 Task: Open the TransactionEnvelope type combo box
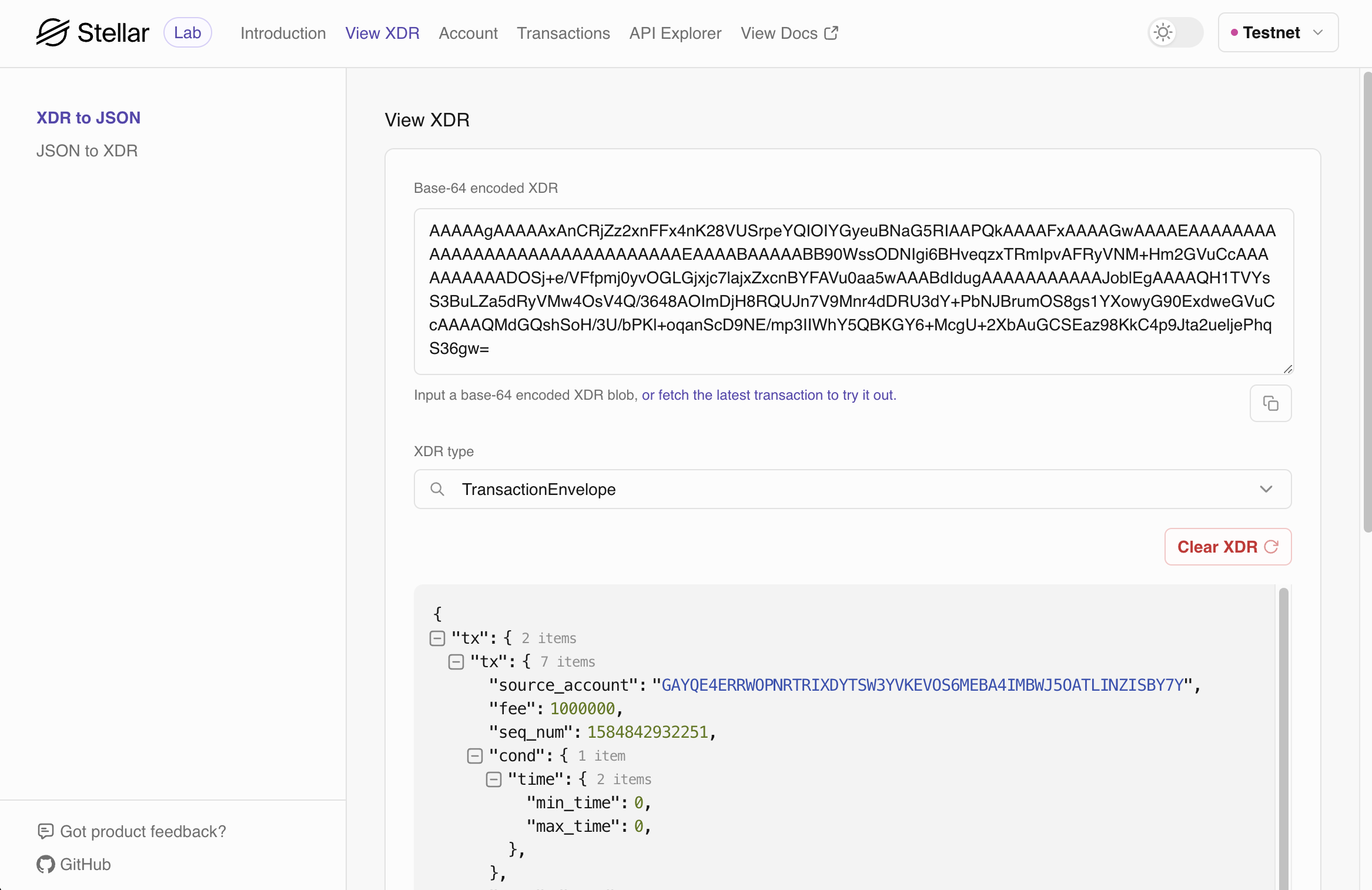click(852, 489)
